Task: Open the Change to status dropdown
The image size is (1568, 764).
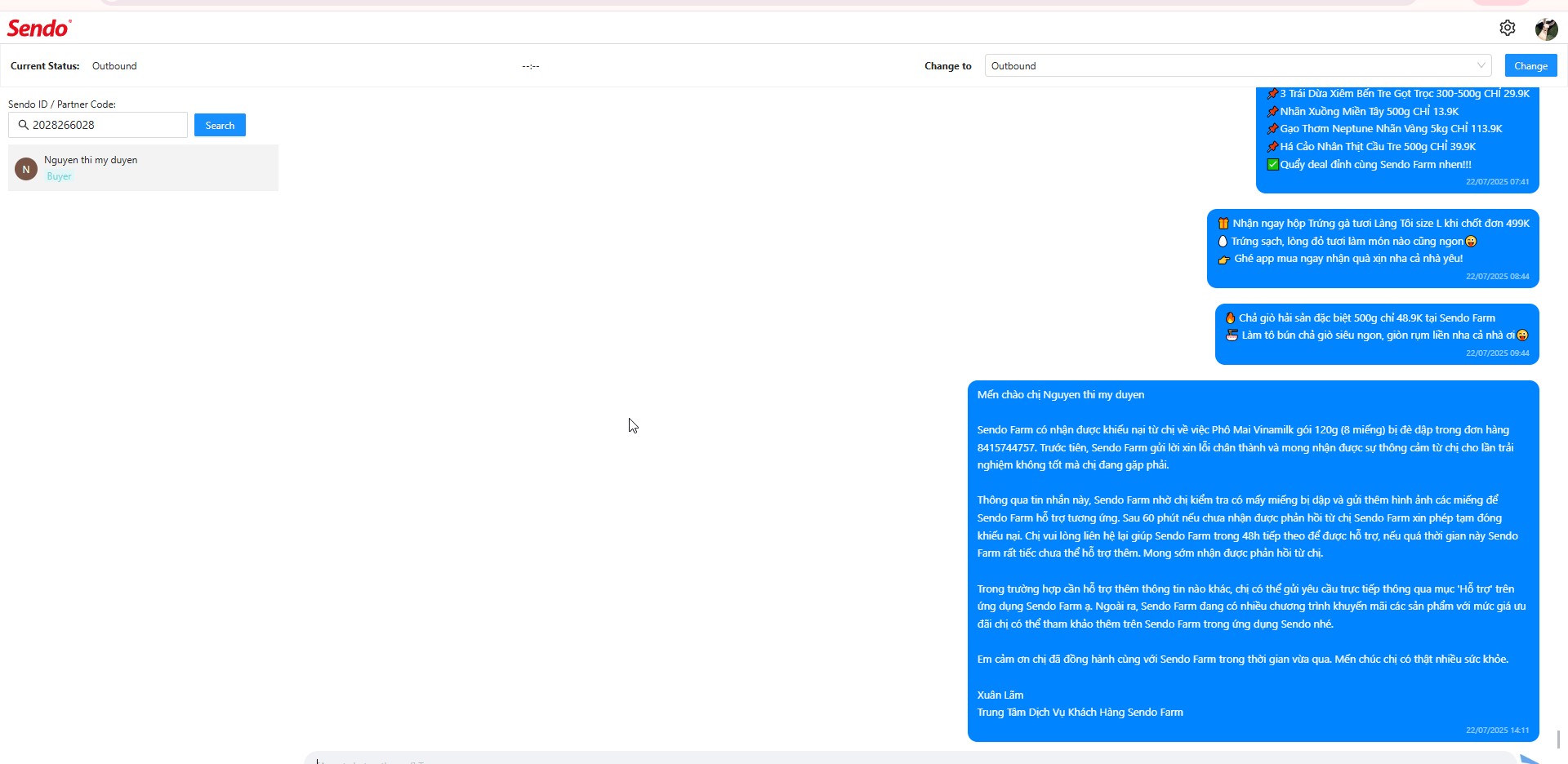Action: coord(1238,65)
